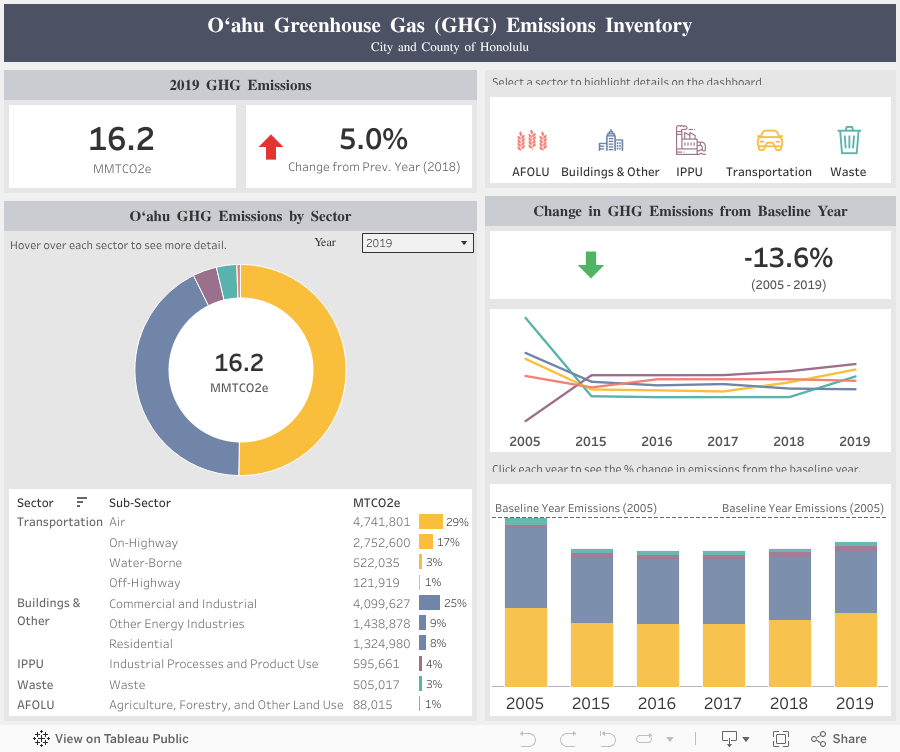The width and height of the screenshot is (900, 752).
Task: Select the Waste trash bin icon
Action: (x=848, y=141)
